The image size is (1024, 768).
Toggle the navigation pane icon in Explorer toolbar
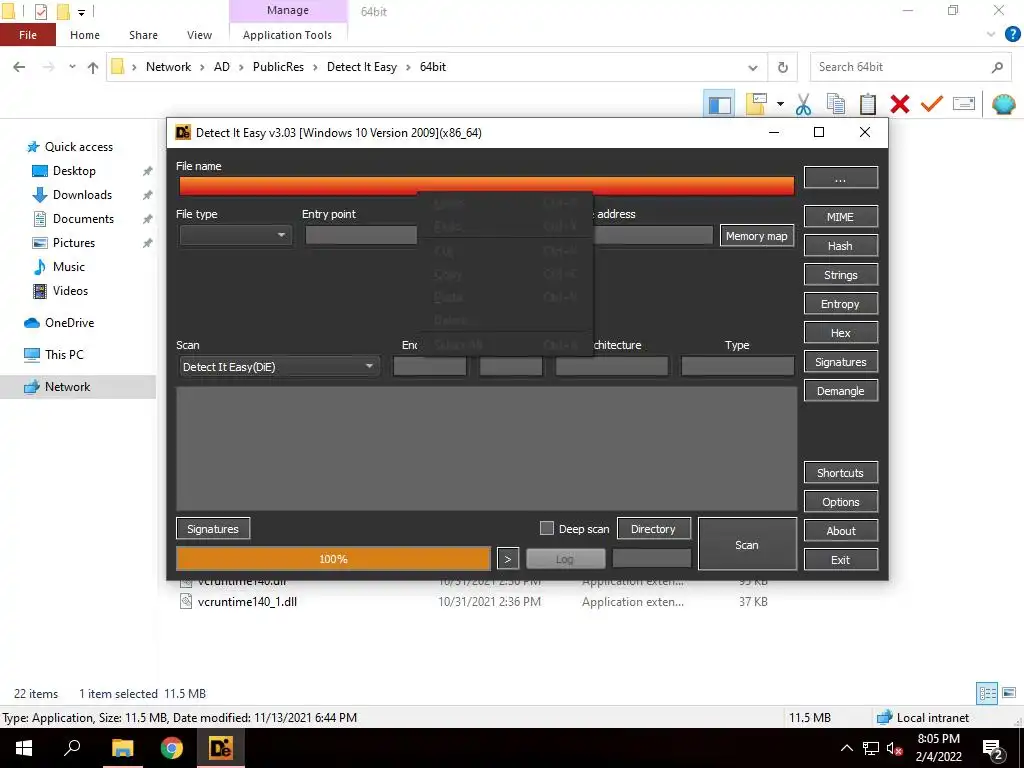click(x=719, y=104)
